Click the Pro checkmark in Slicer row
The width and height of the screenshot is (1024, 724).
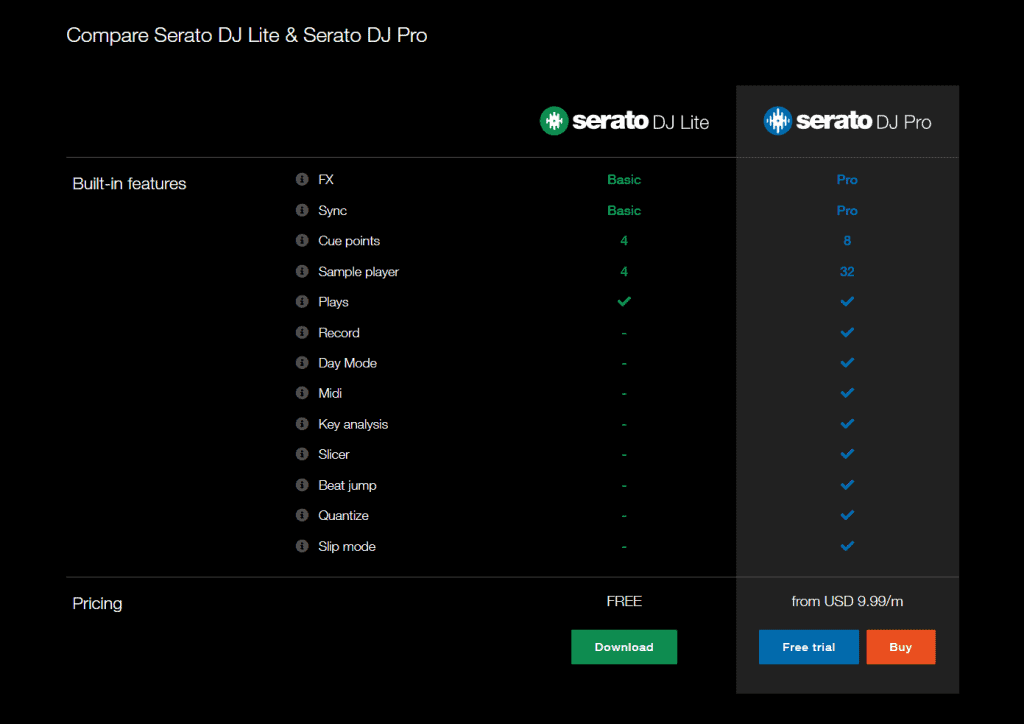pos(847,454)
